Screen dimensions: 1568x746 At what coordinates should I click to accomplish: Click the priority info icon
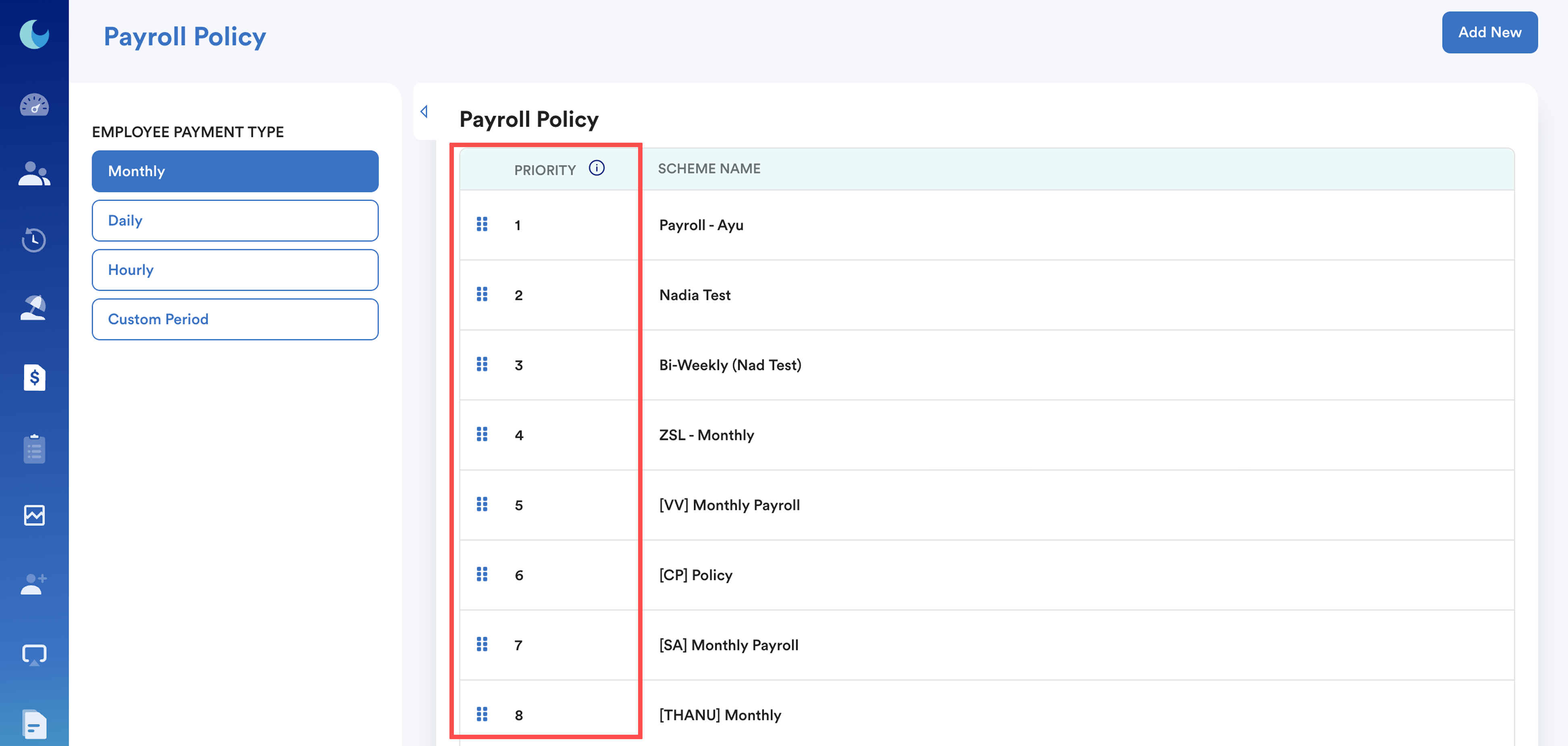(597, 168)
